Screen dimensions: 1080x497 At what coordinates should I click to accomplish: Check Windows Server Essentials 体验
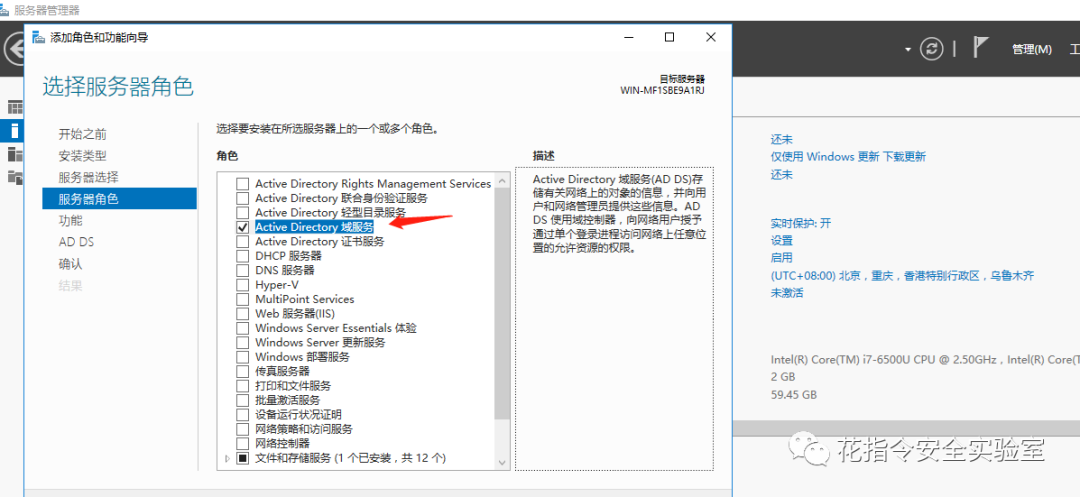pos(242,328)
